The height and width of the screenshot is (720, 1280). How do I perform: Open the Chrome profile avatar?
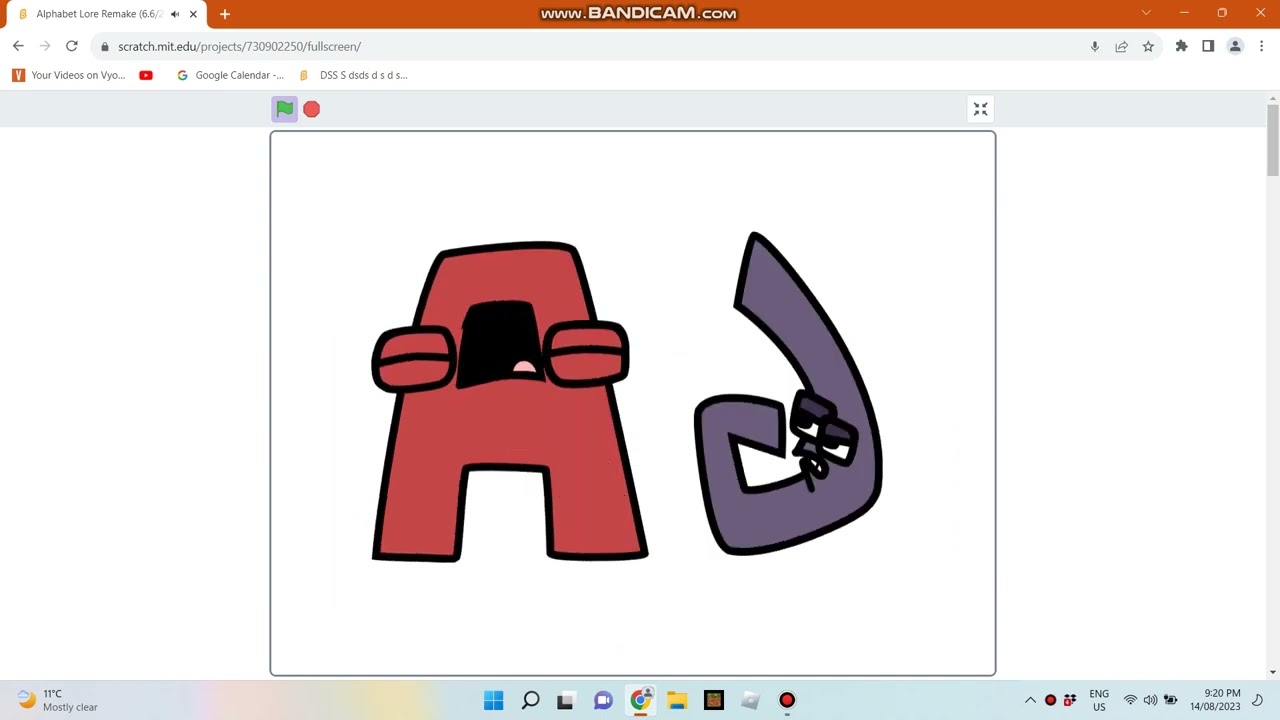(x=1235, y=46)
